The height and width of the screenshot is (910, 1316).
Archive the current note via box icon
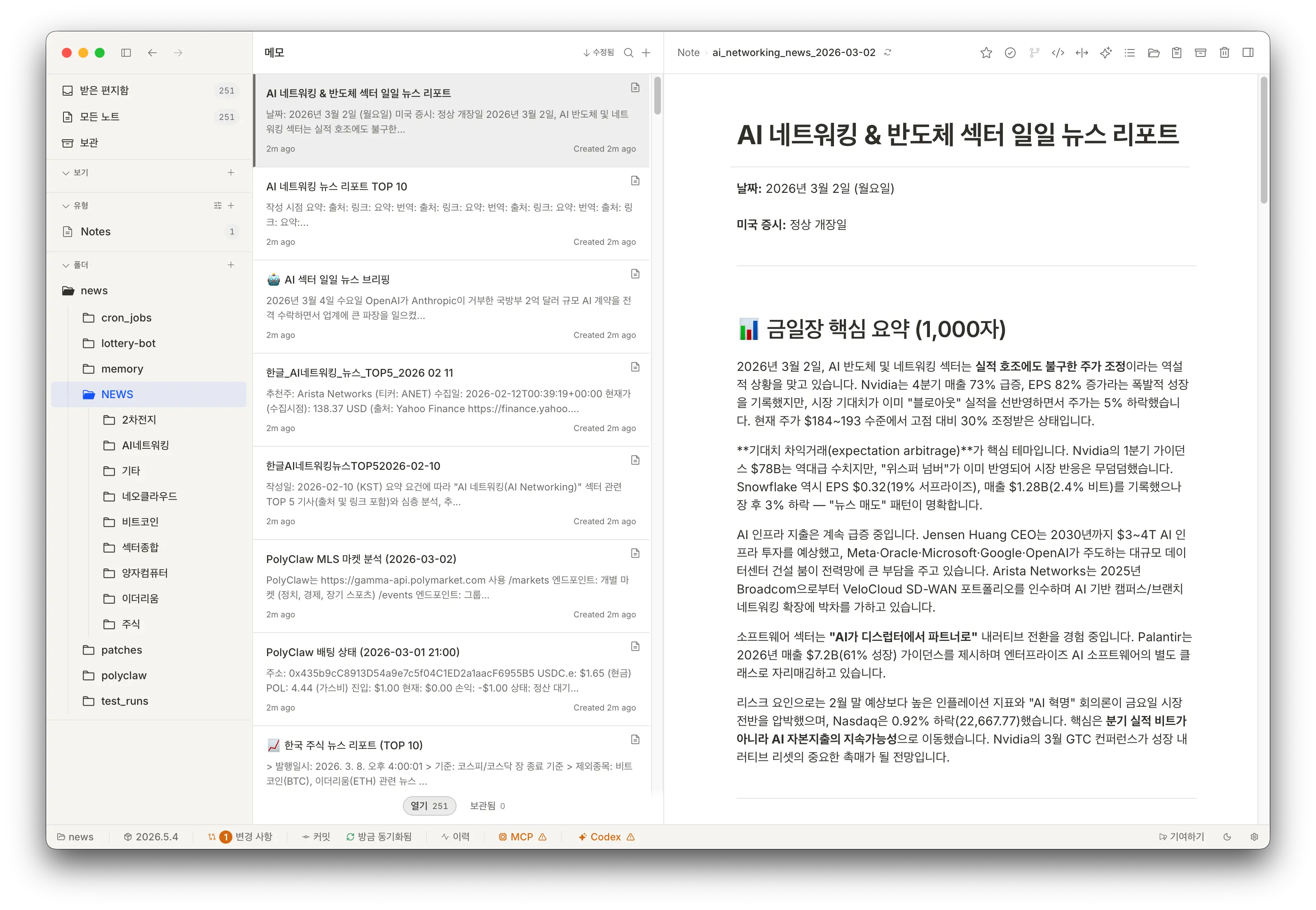coord(1200,53)
